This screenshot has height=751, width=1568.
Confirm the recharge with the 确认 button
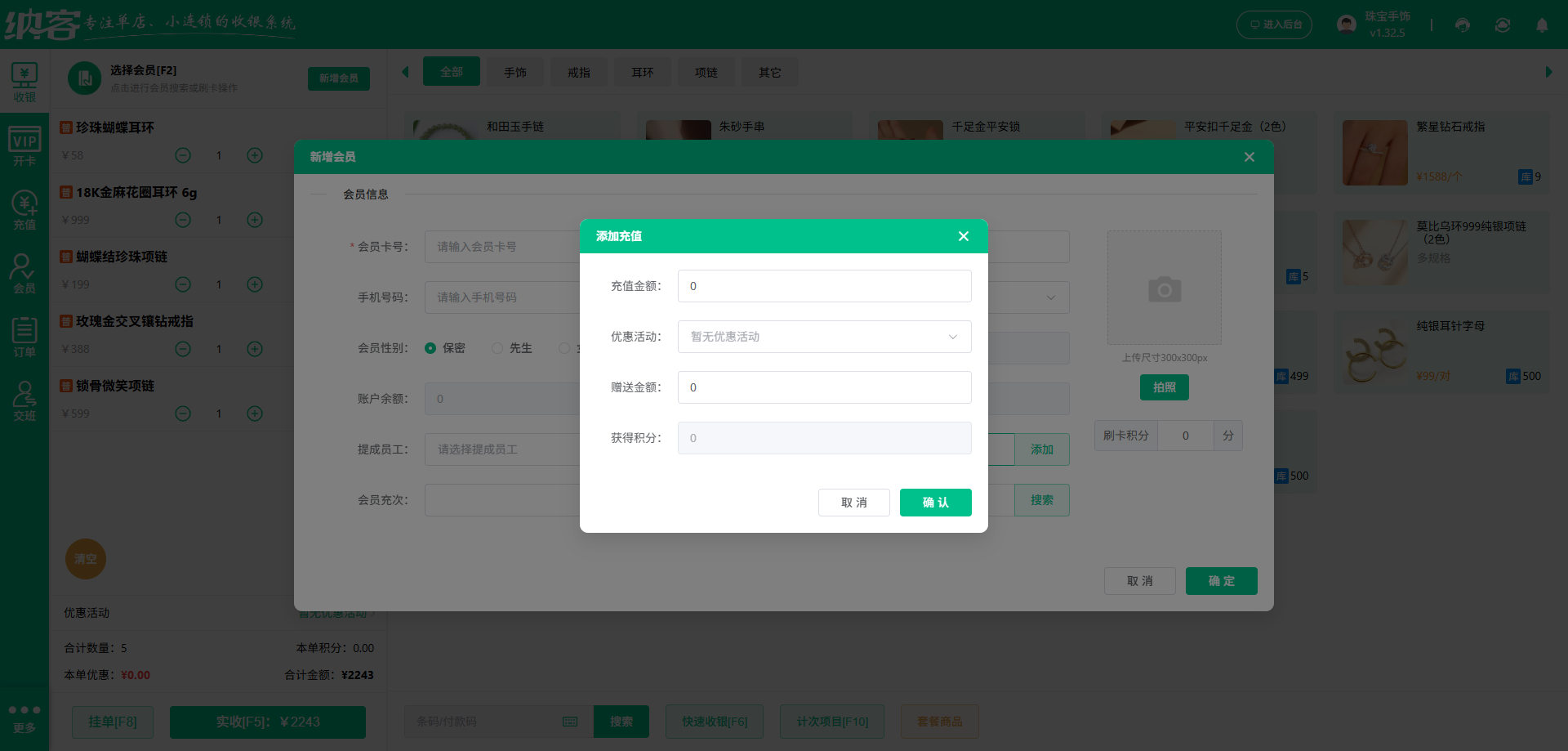tap(935, 502)
